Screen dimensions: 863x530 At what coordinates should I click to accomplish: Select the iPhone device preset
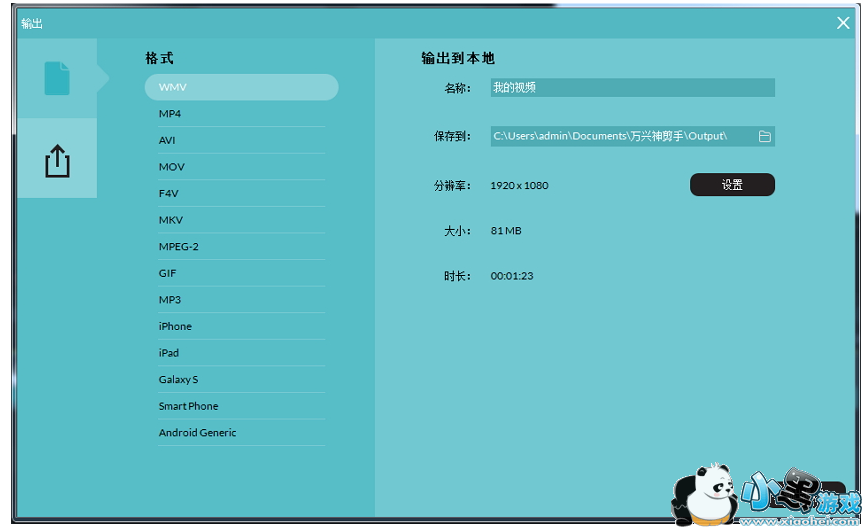pos(242,326)
